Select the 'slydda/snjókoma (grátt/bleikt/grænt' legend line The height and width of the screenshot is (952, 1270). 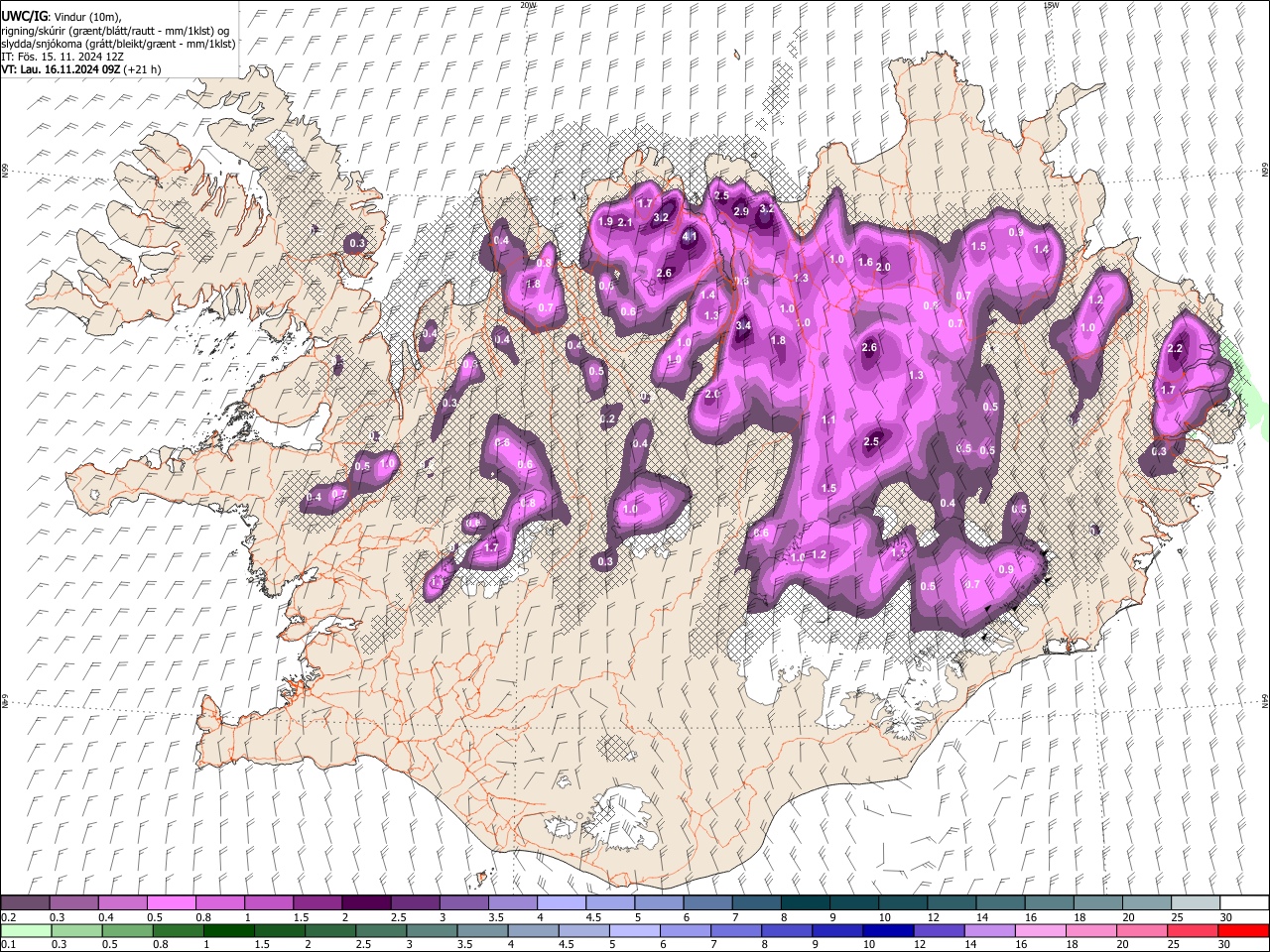click(118, 44)
